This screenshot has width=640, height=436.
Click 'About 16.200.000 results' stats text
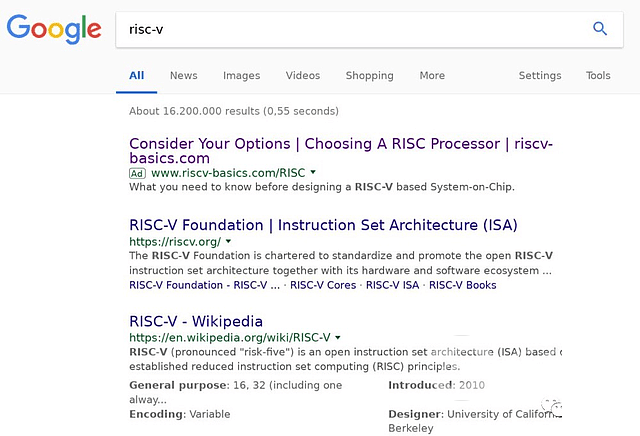(234, 111)
